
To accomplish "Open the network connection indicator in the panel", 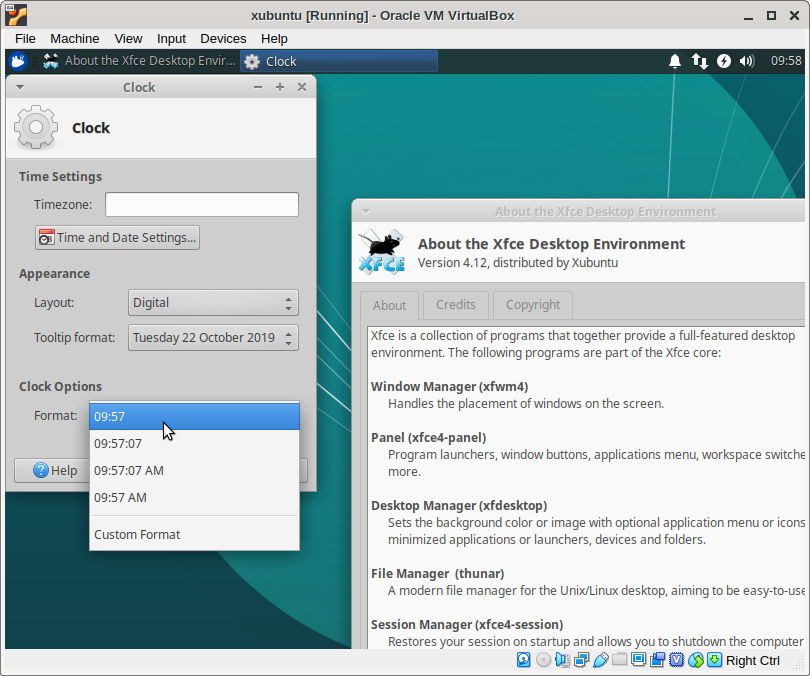I will click(699, 61).
